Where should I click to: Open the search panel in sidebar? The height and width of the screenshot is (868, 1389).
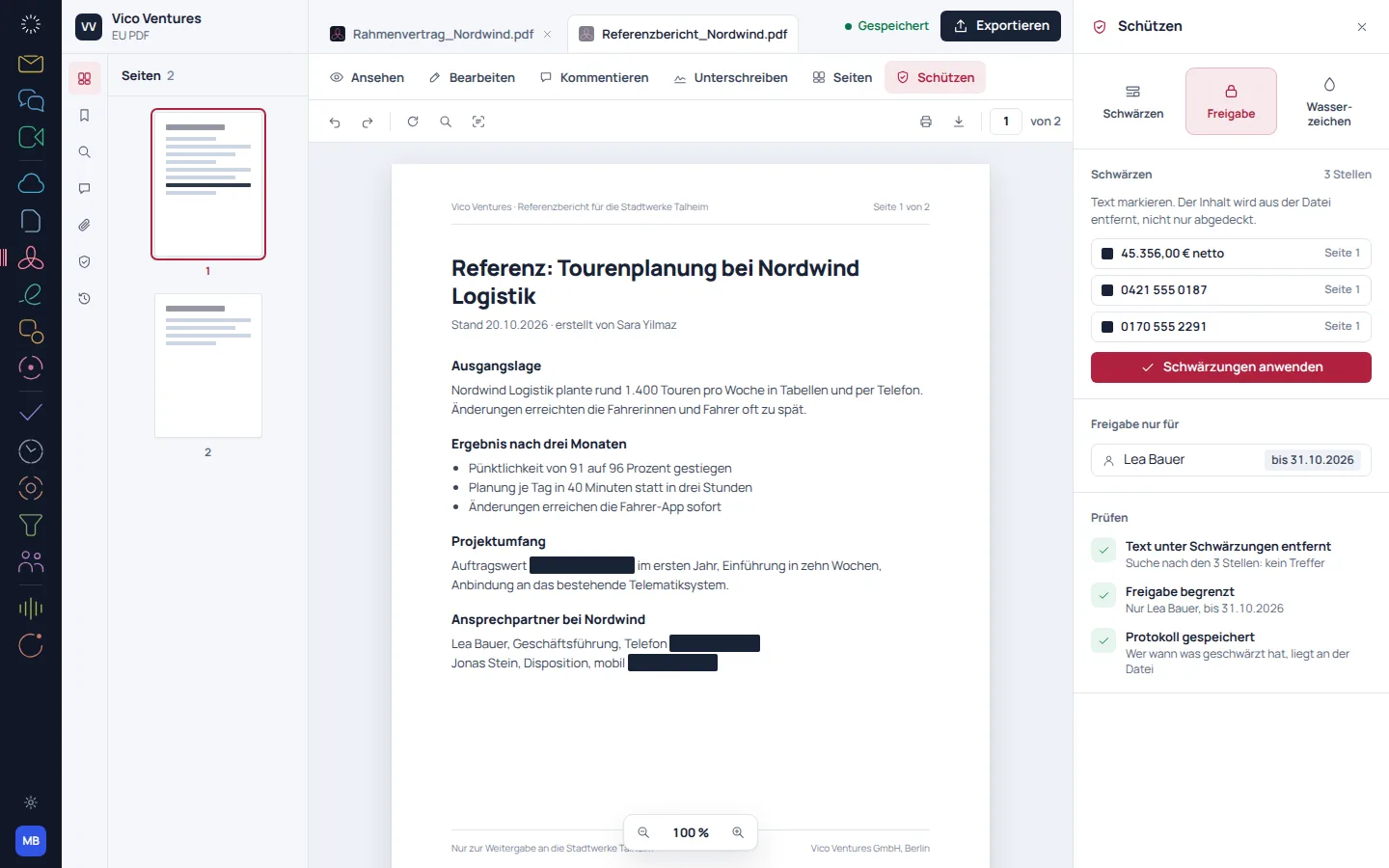(85, 152)
